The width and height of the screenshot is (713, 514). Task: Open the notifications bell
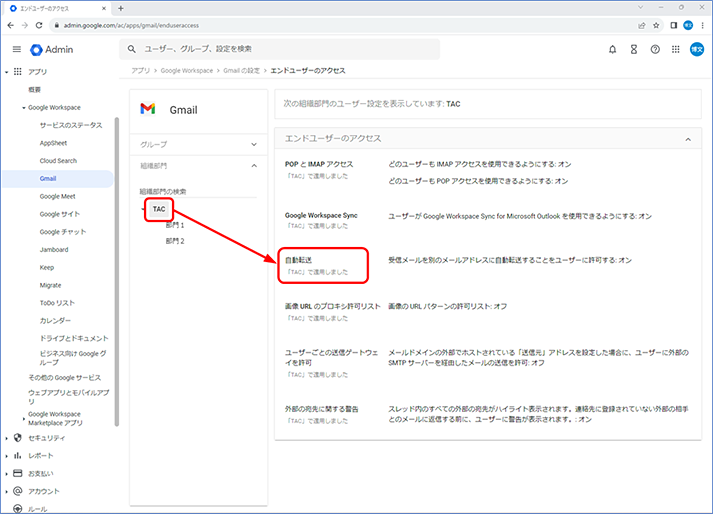[613, 50]
